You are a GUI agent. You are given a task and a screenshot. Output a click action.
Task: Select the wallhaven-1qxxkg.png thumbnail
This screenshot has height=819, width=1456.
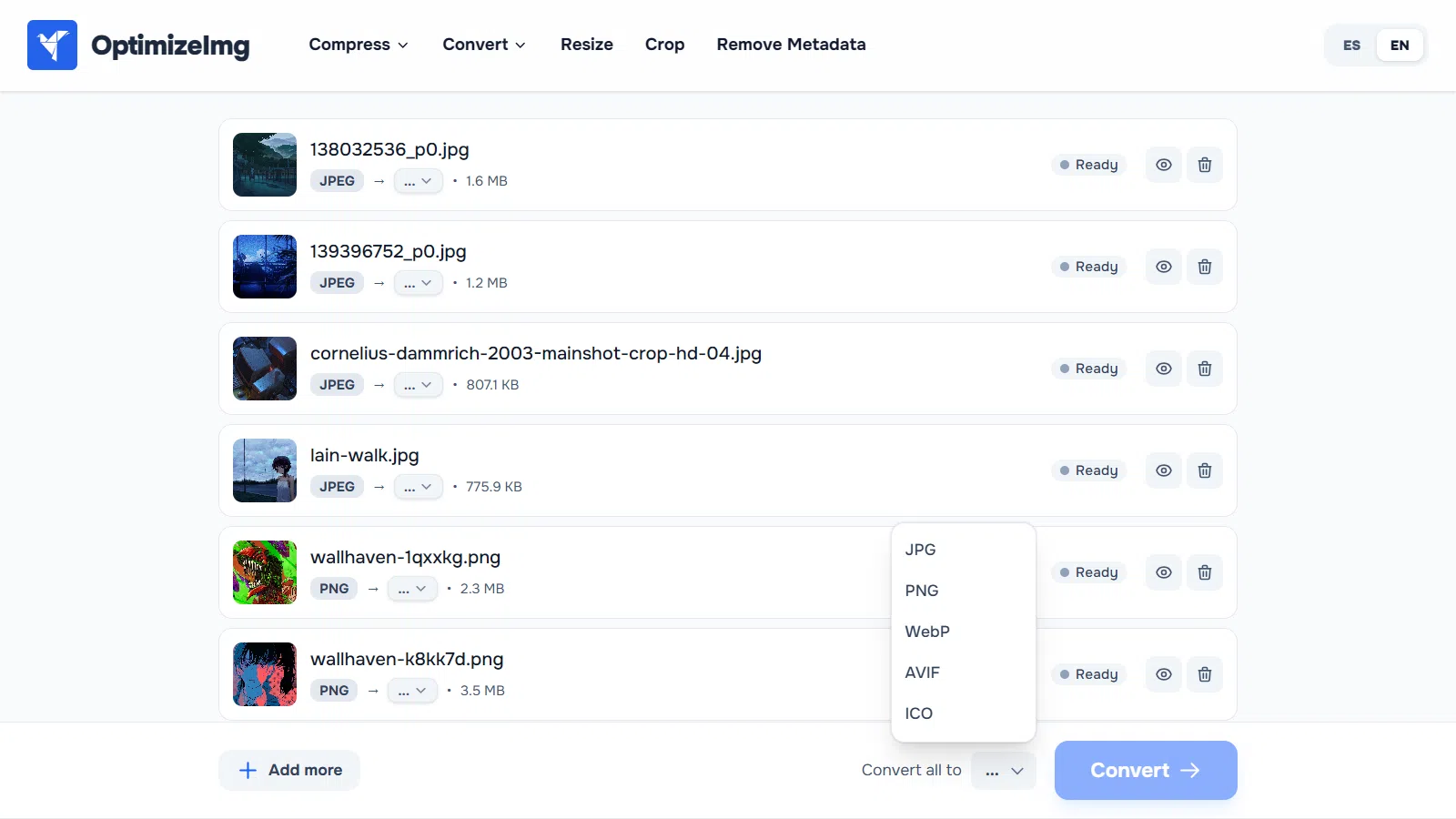pyautogui.click(x=265, y=572)
